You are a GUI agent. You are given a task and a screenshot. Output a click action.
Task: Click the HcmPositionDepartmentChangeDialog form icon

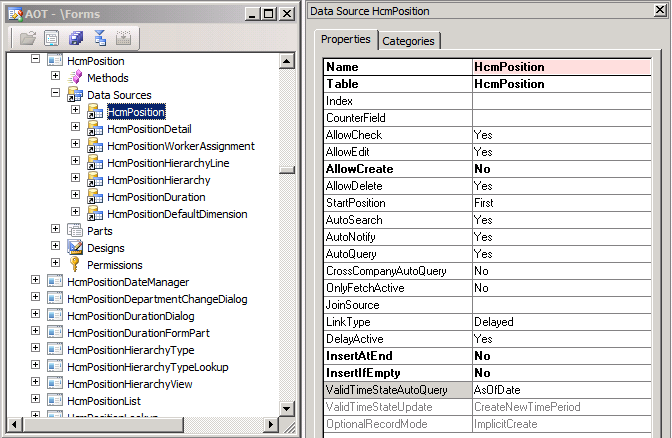[55, 299]
